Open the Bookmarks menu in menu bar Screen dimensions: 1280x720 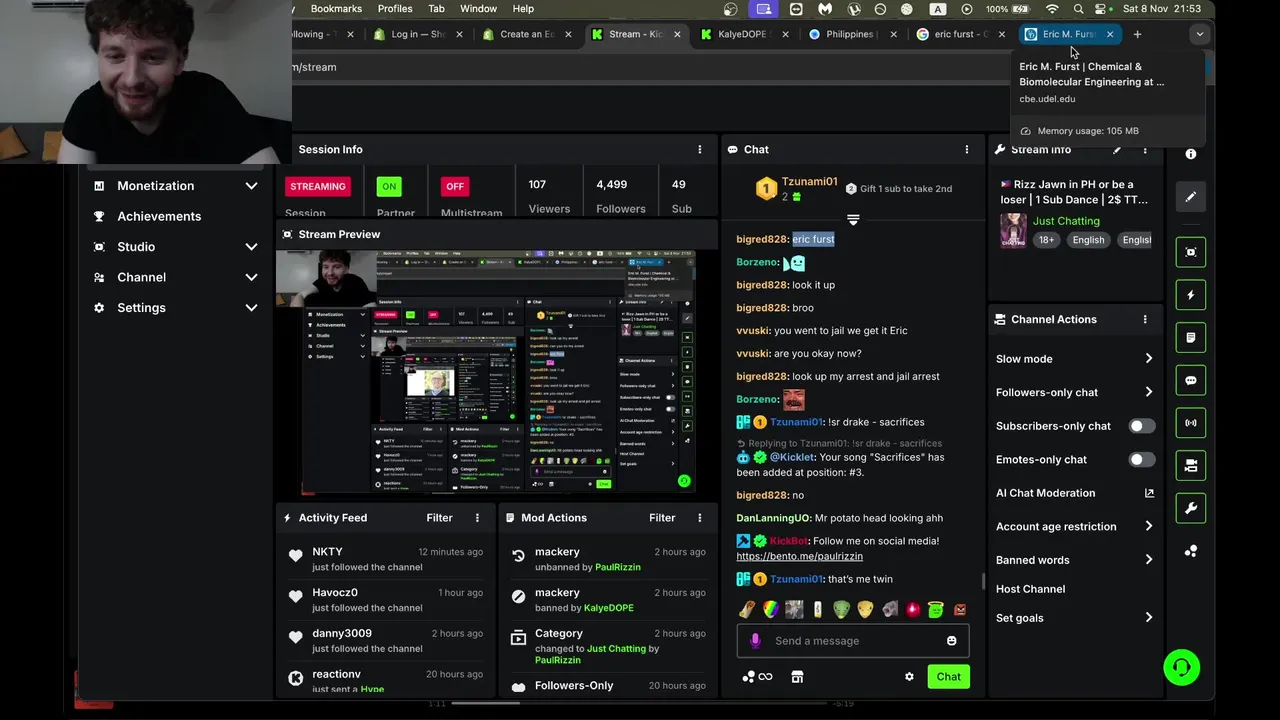tap(336, 9)
